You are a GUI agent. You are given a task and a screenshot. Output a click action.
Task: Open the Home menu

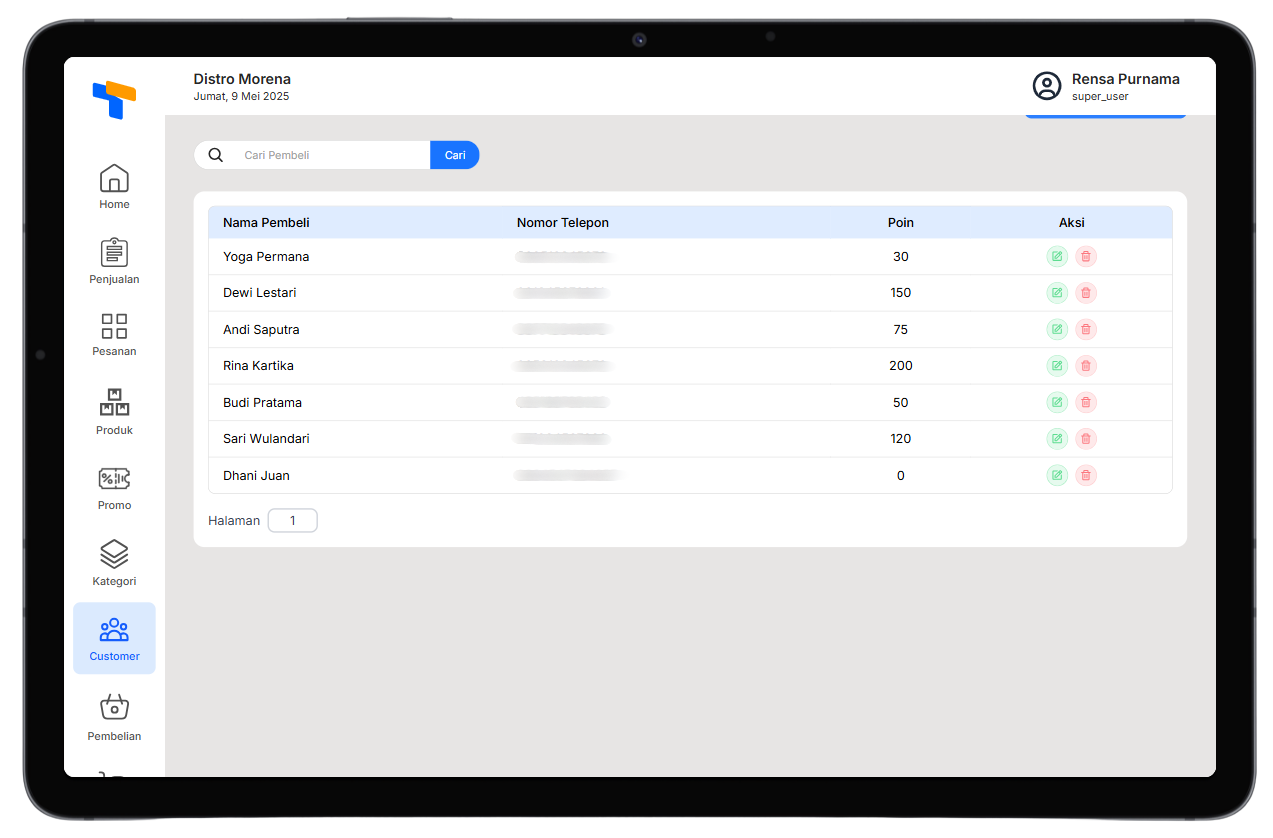tap(114, 187)
